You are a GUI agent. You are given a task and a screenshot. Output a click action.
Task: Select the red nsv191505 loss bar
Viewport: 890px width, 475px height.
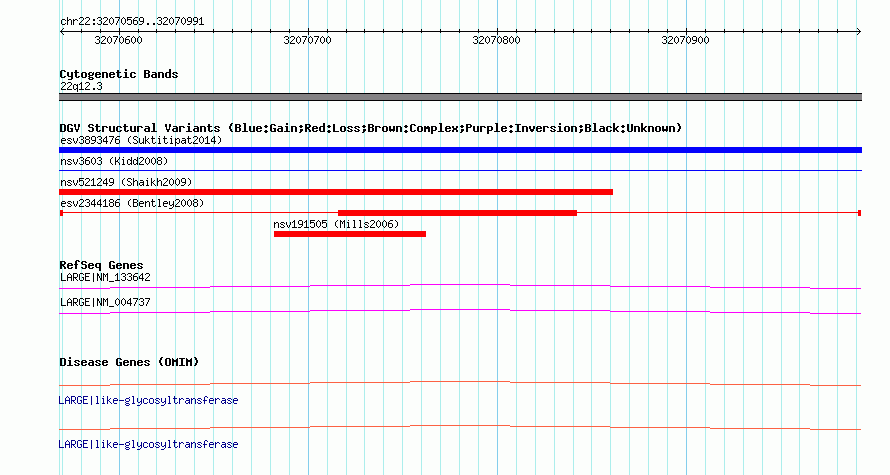(350, 234)
